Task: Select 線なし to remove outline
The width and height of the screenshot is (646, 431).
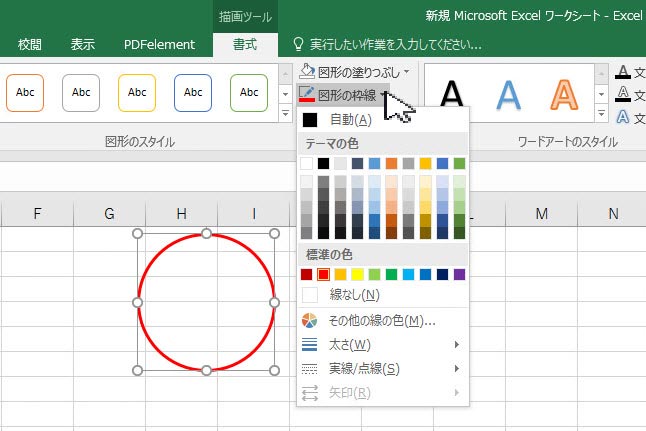Action: pos(354,294)
